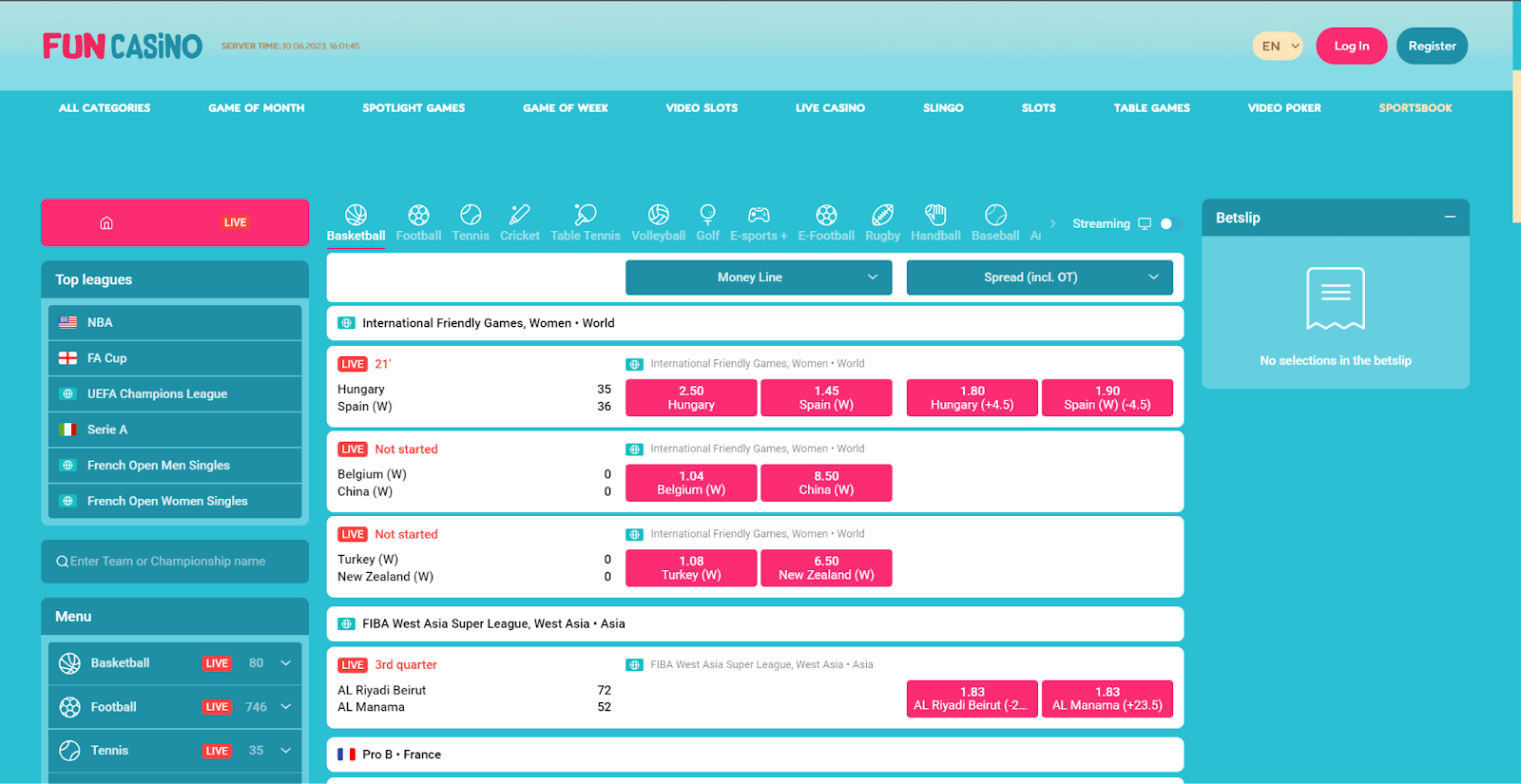
Task: Click the Register button
Action: click(1432, 46)
